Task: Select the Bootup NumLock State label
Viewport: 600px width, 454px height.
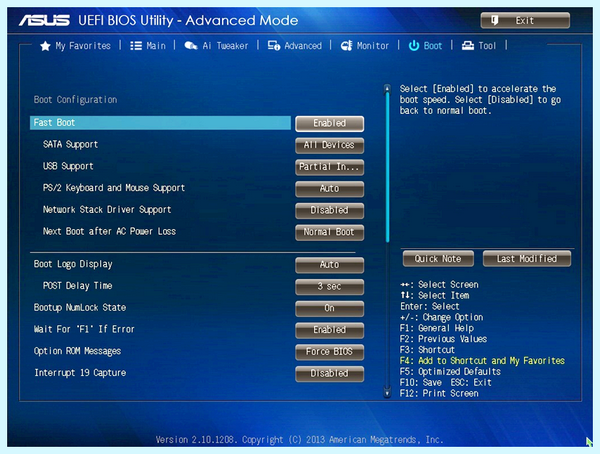Action: pos(80,308)
